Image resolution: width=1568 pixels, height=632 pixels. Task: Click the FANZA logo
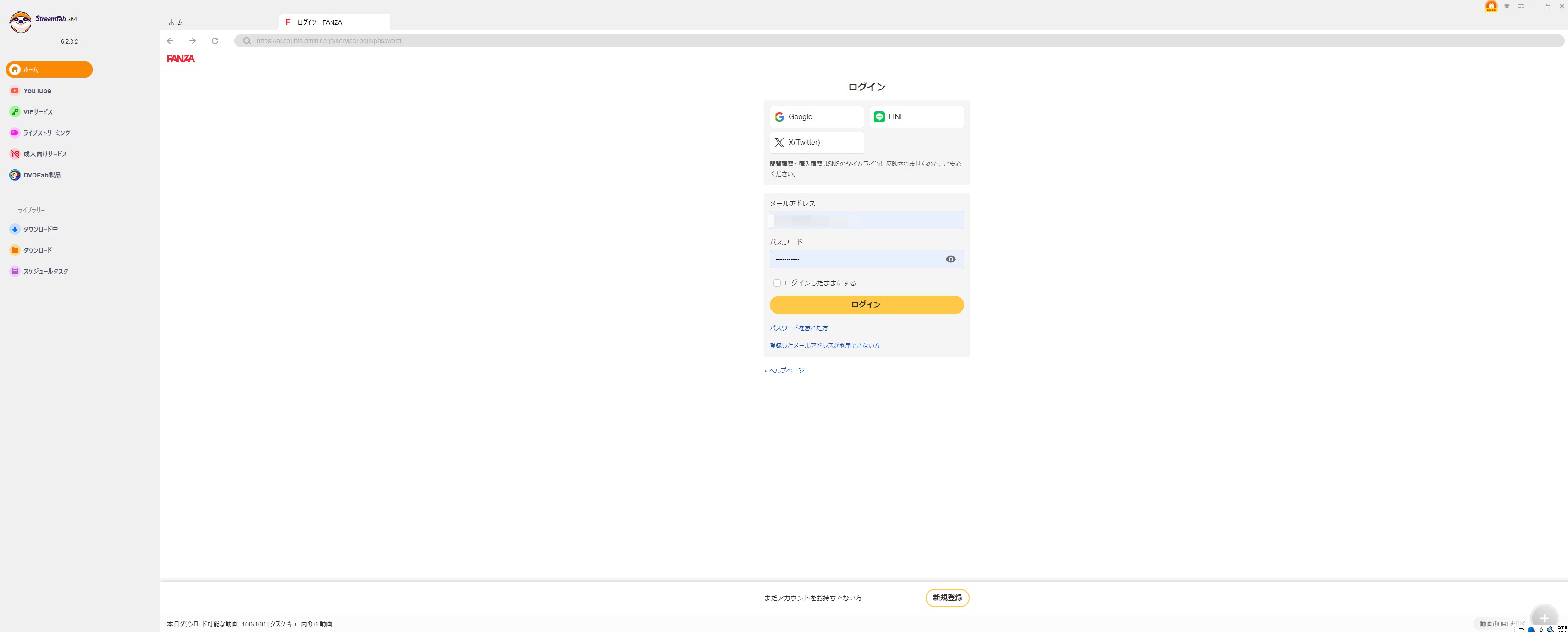(x=181, y=59)
